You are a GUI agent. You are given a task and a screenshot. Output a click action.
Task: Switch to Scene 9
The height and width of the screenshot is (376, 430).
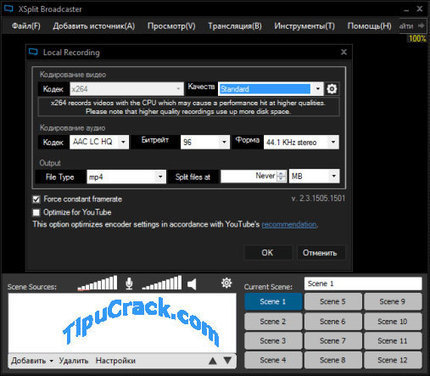393,302
